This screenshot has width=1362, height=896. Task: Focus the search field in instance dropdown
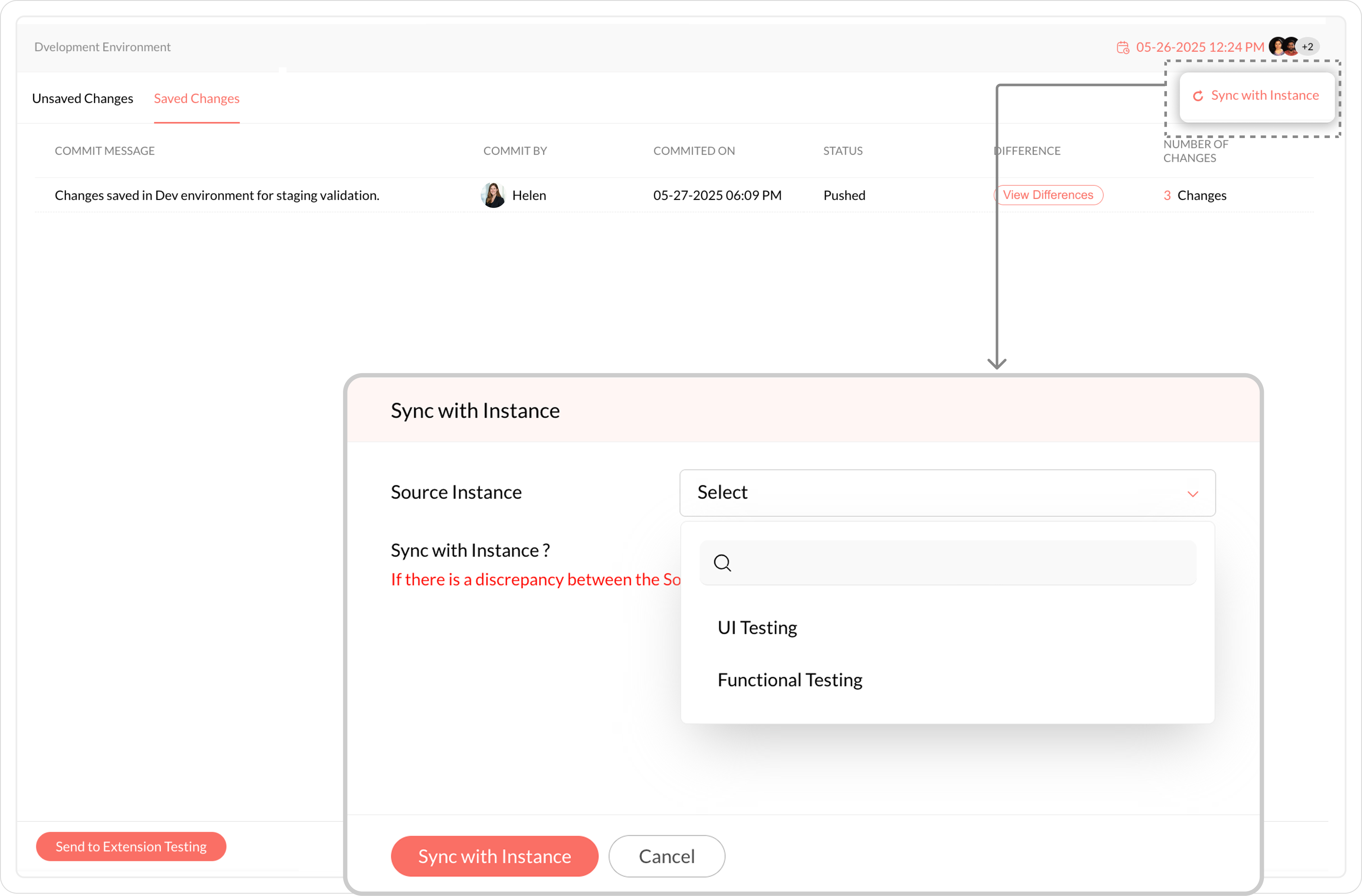point(962,563)
